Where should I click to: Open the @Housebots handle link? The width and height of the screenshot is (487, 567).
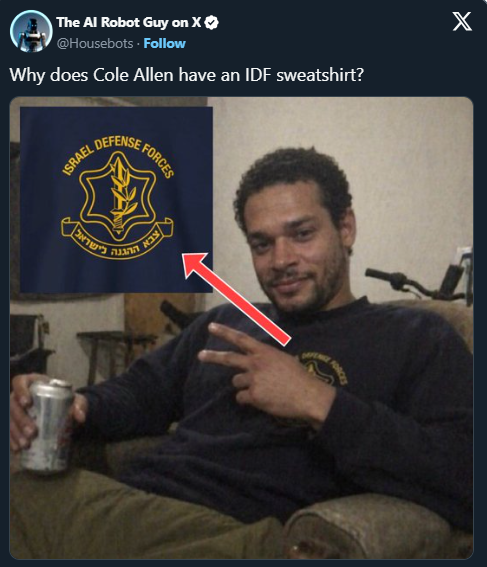tap(95, 44)
